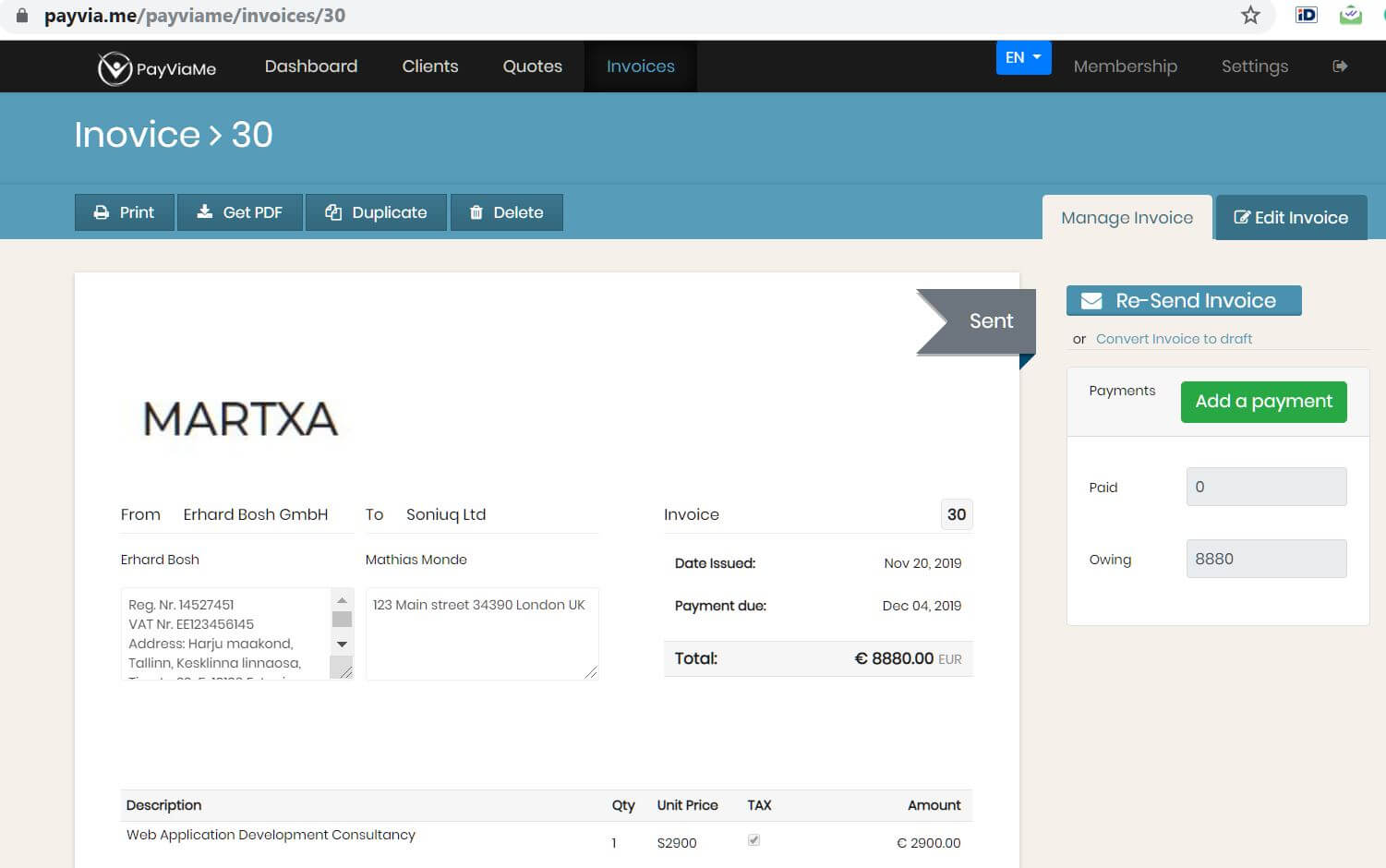This screenshot has width=1386, height=868.
Task: Open the EN language dropdown
Action: tap(1023, 57)
